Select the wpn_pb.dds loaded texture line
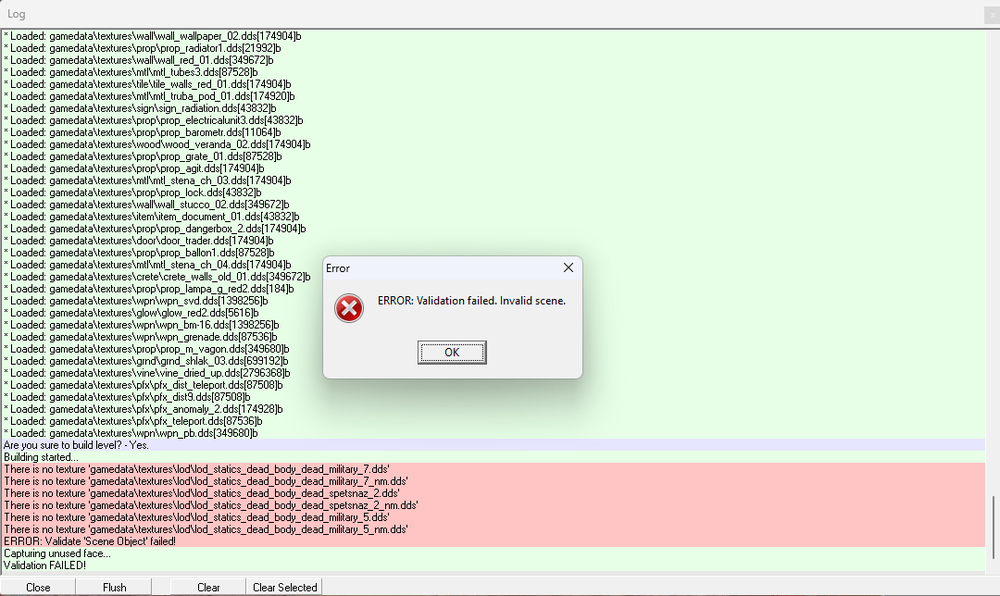Viewport: 1000px width, 596px height. click(x=493, y=433)
